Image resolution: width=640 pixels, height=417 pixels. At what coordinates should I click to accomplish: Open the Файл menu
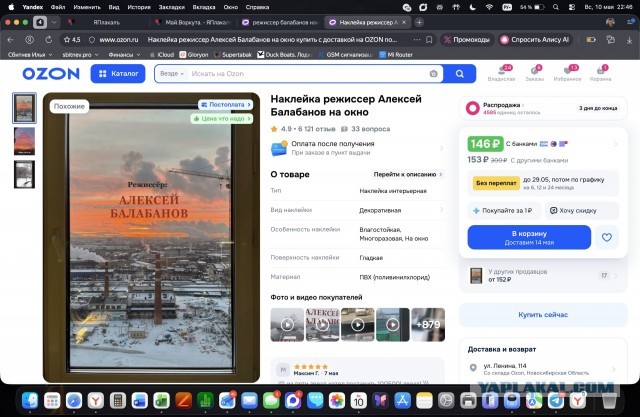(58, 7)
